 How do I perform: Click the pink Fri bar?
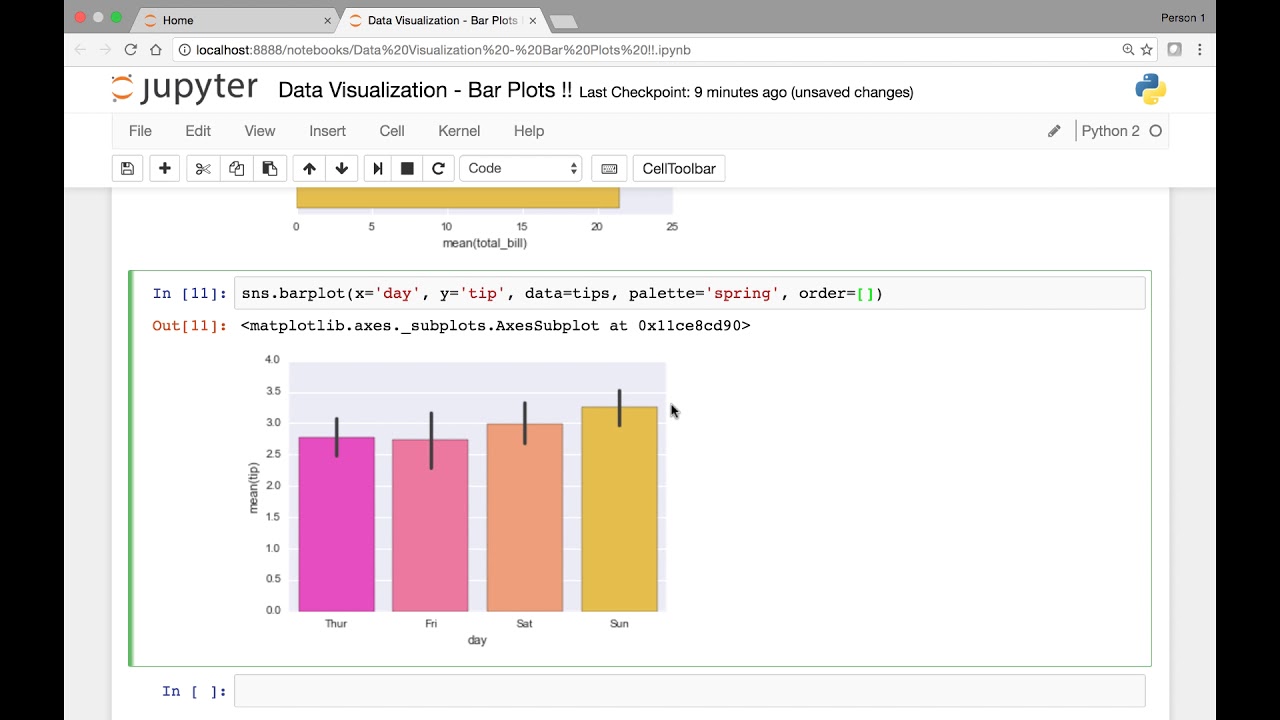pyautogui.click(x=431, y=525)
